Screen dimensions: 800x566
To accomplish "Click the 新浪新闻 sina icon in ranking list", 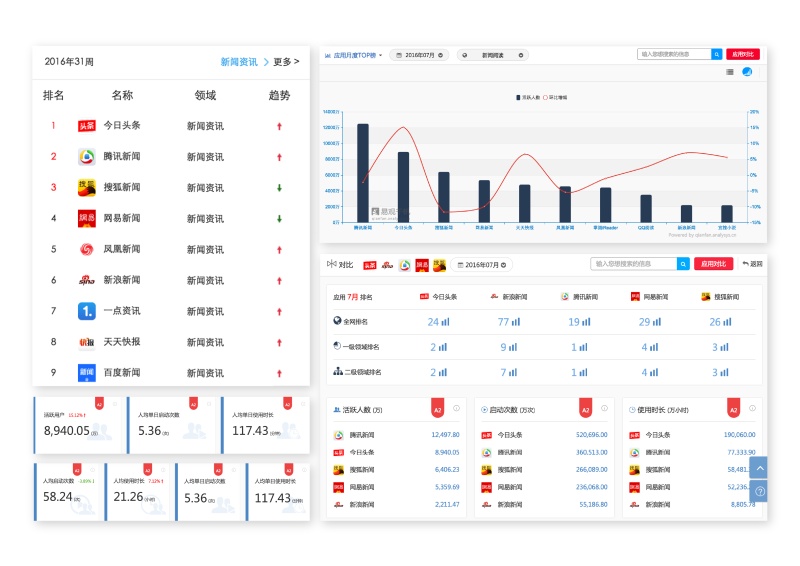I will point(87,280).
